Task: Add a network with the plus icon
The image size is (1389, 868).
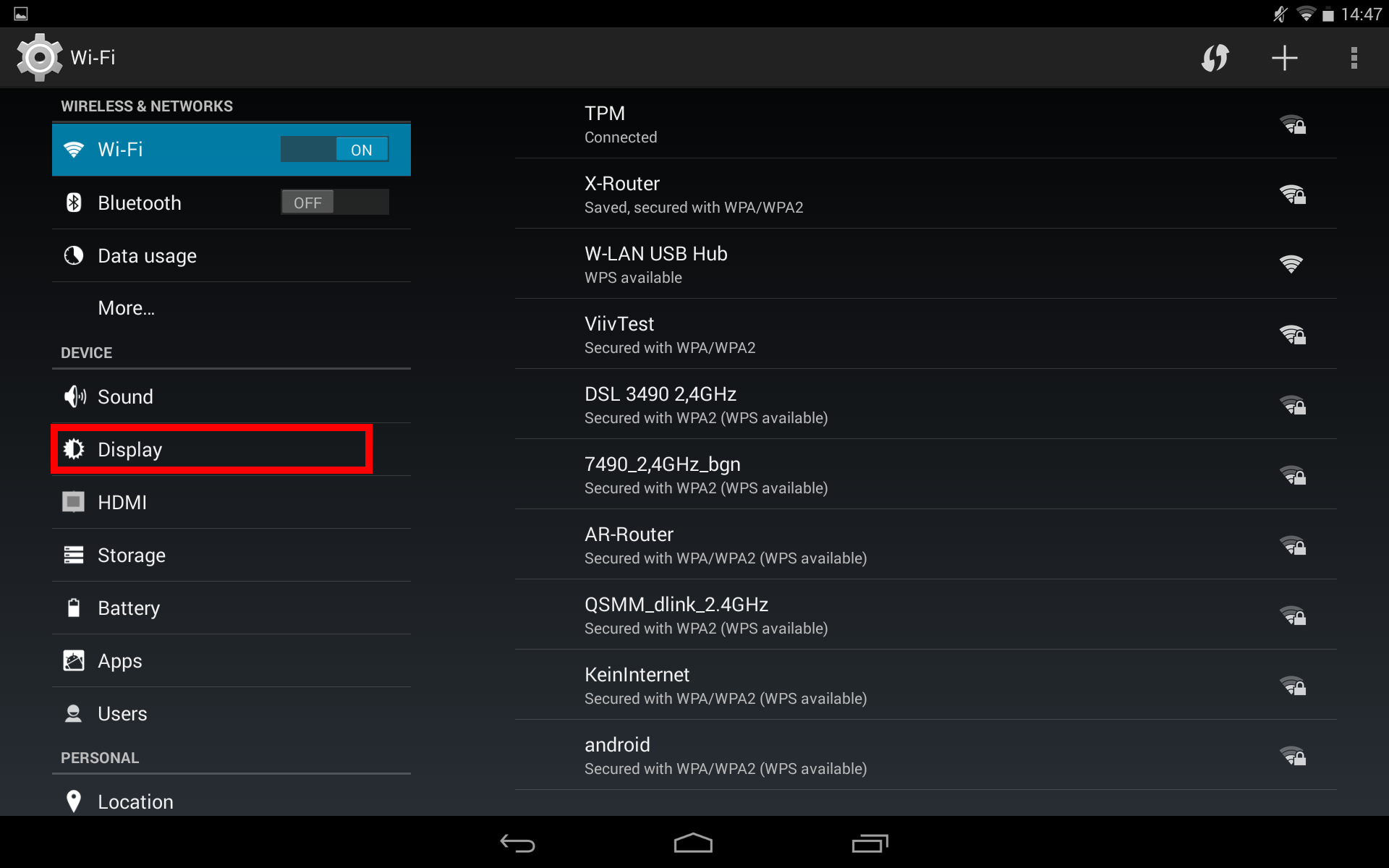Action: (1285, 58)
